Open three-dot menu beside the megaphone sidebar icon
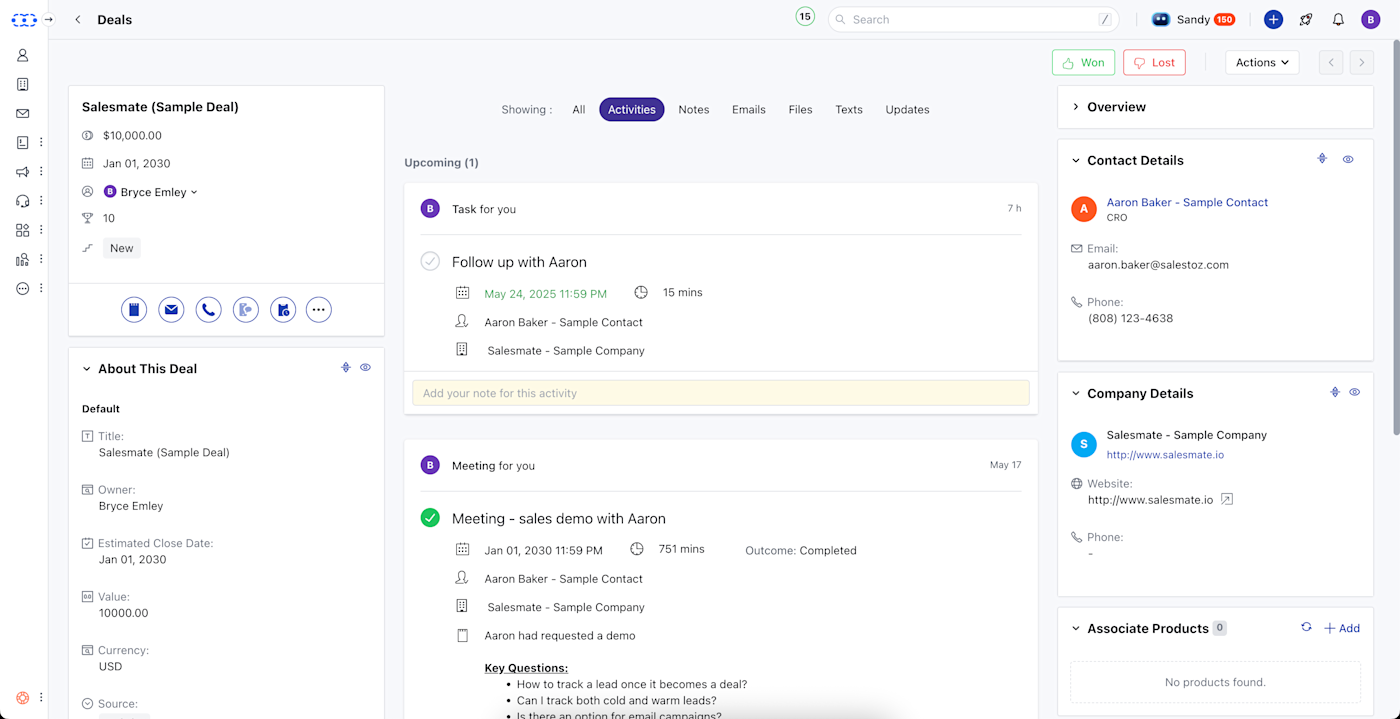1400x719 pixels. click(41, 172)
